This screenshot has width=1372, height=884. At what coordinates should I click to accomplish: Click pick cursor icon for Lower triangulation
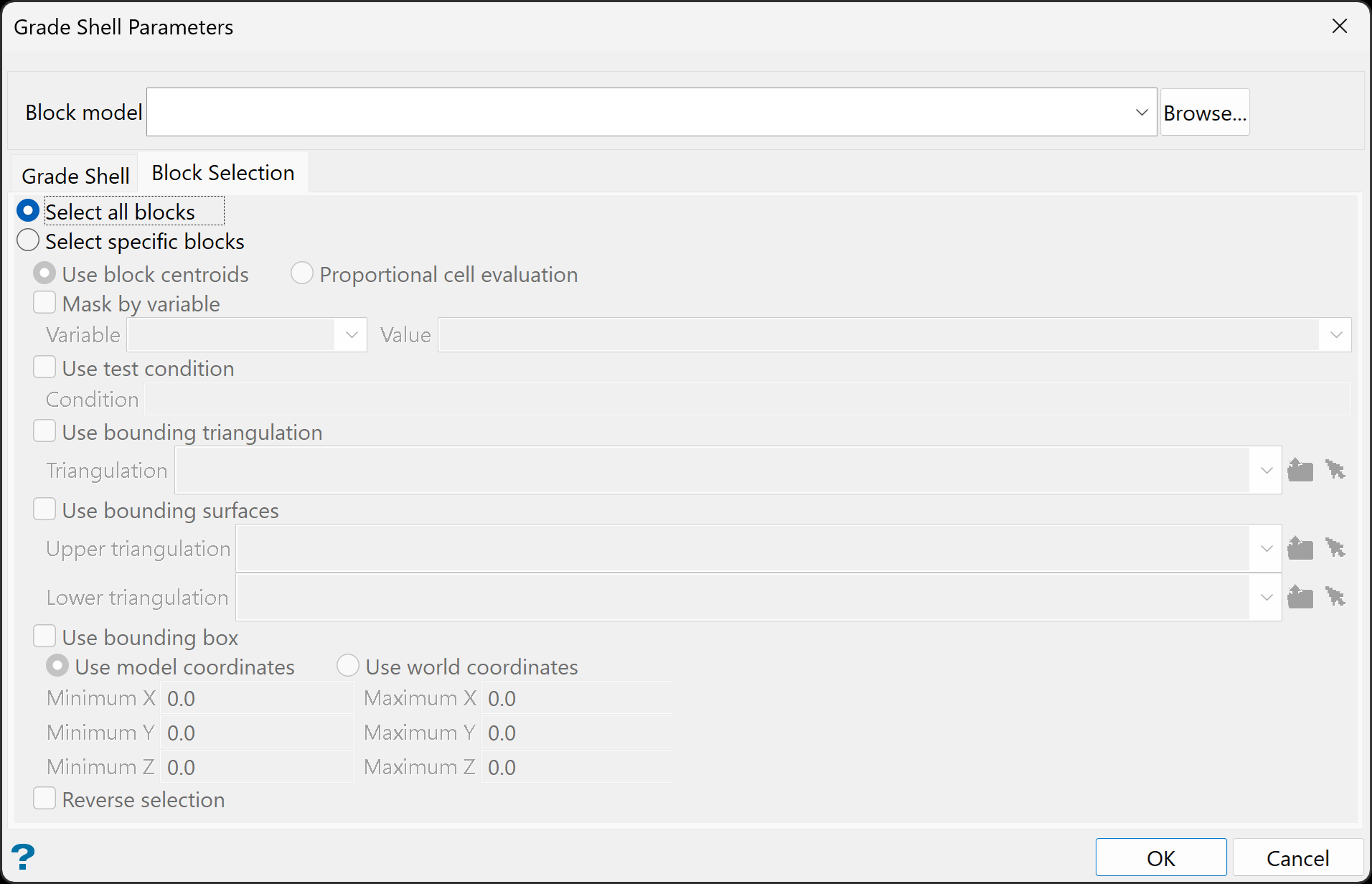coord(1335,598)
